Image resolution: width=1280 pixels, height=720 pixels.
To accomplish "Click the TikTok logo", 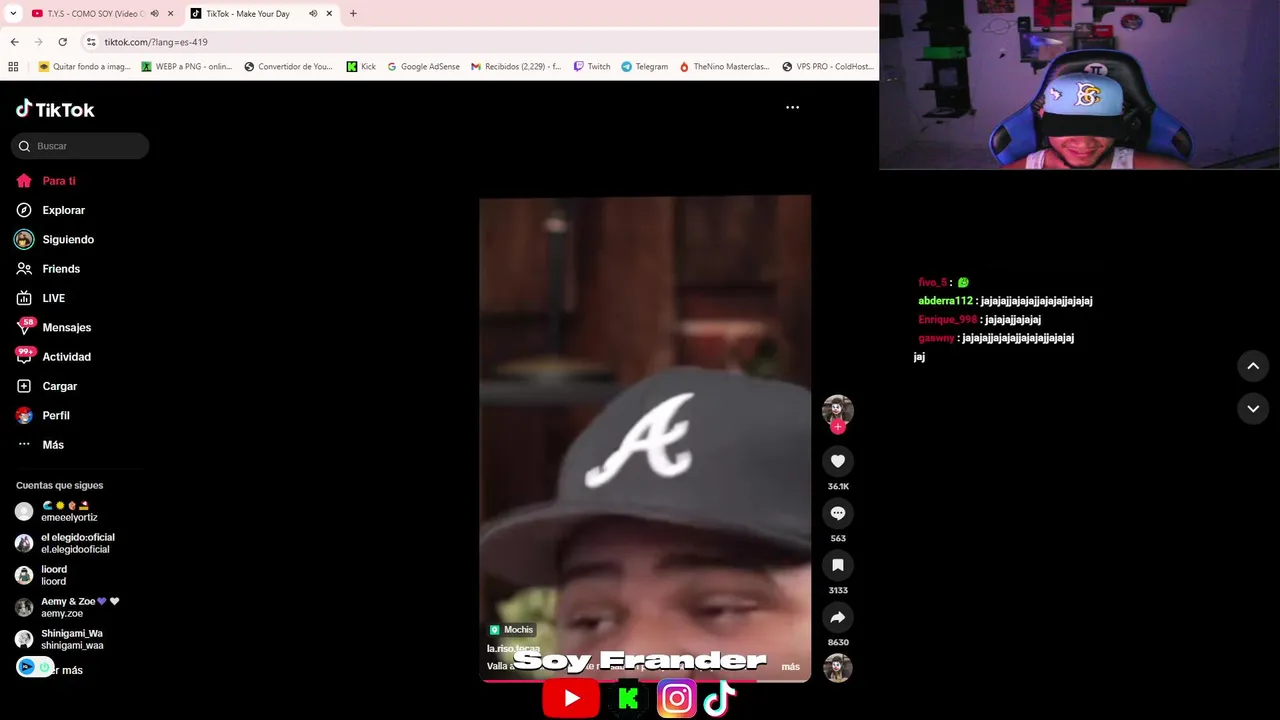I will [55, 109].
